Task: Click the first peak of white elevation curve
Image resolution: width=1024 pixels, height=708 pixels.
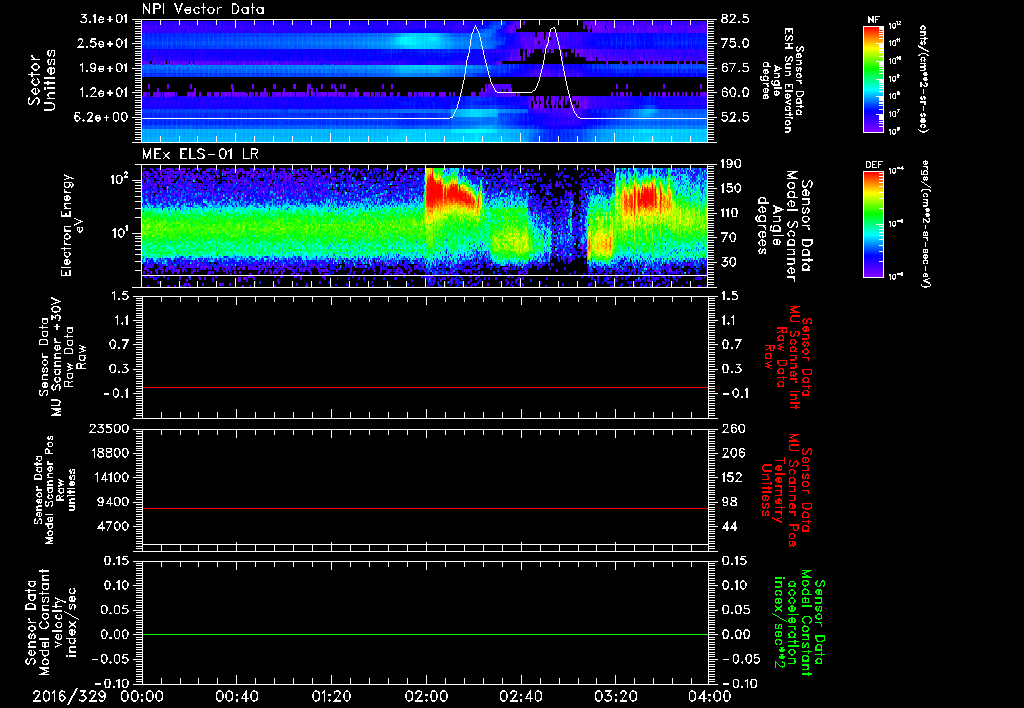Action: tap(475, 27)
